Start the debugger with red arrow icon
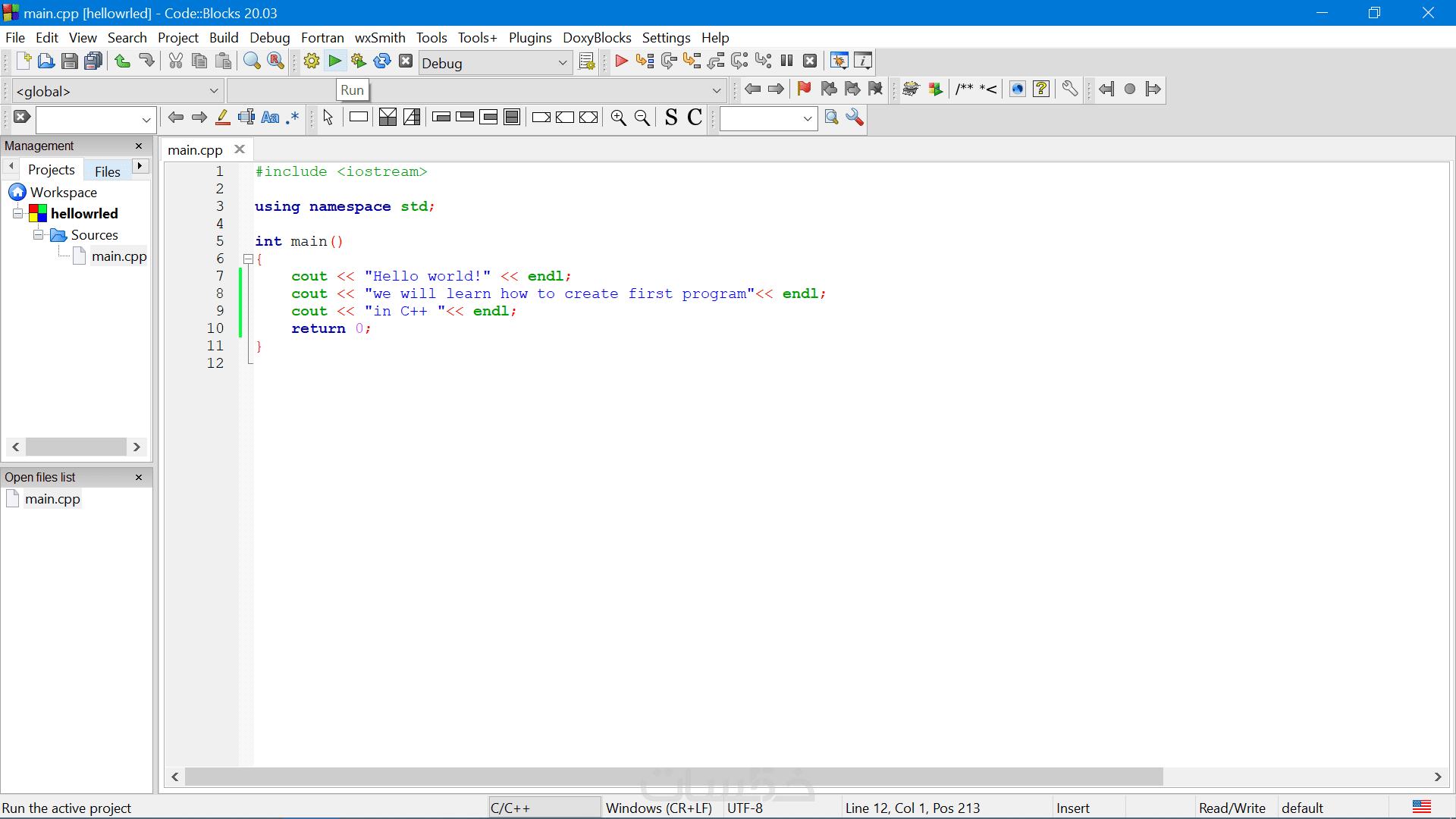The height and width of the screenshot is (819, 1456). click(x=621, y=61)
